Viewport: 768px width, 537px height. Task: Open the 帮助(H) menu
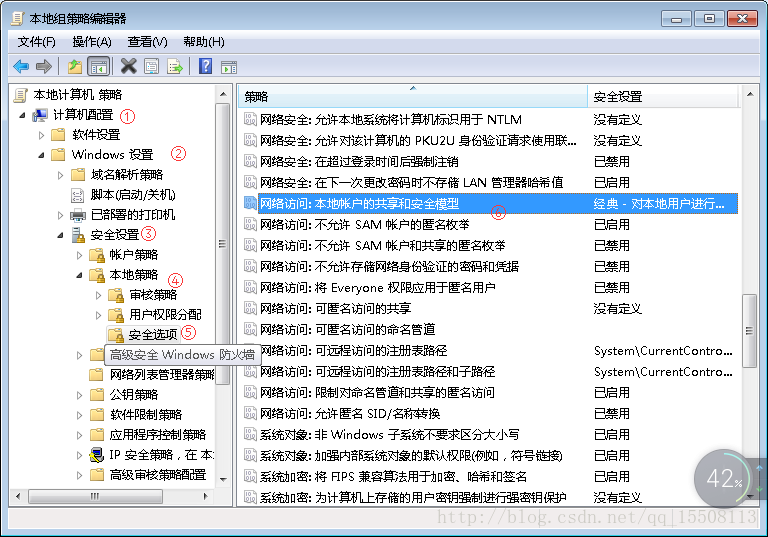tap(204, 42)
